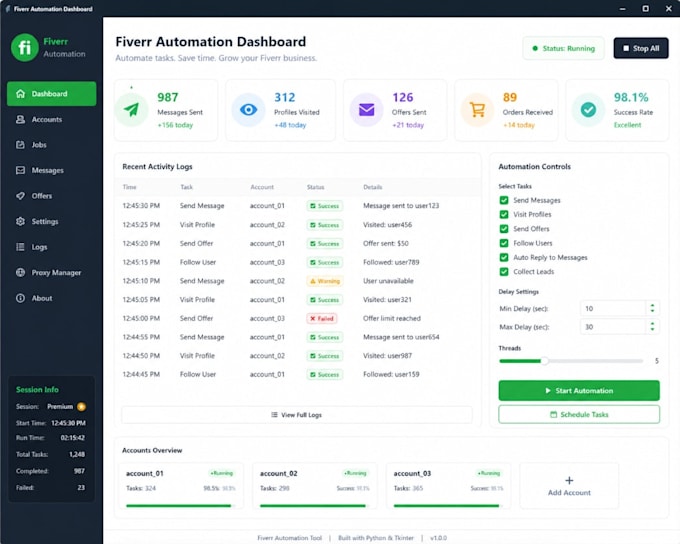
Task: Open the Dashboard menu item
Action: pyautogui.click(x=52, y=93)
